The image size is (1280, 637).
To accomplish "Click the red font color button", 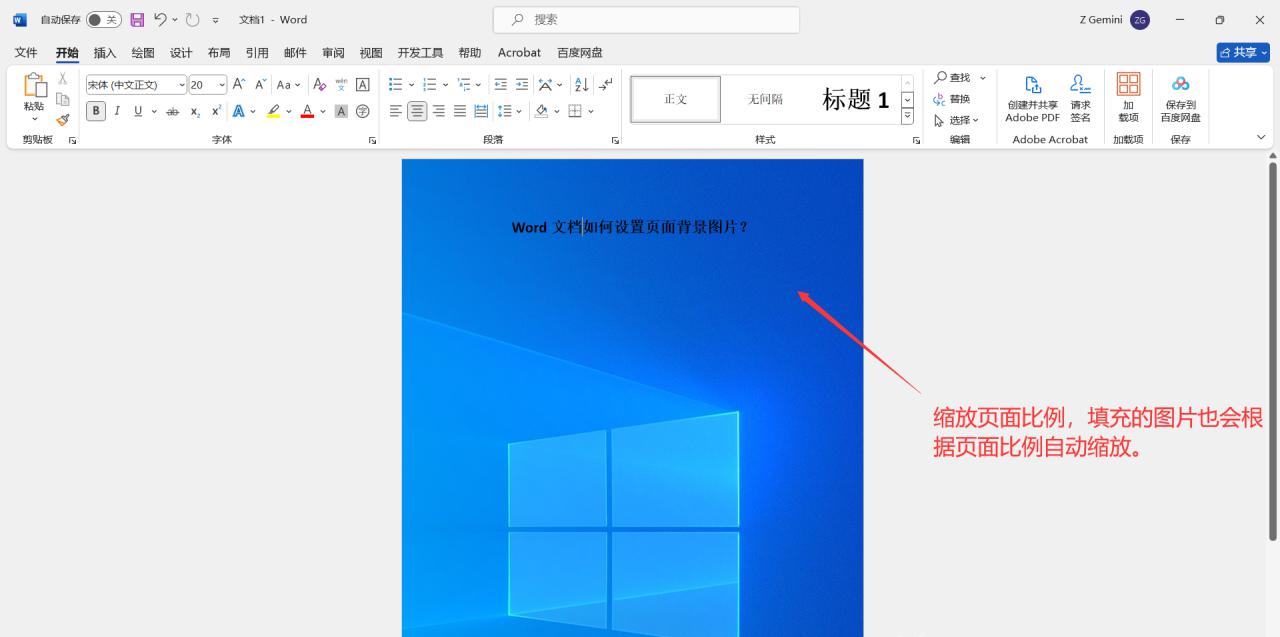I will tap(307, 111).
